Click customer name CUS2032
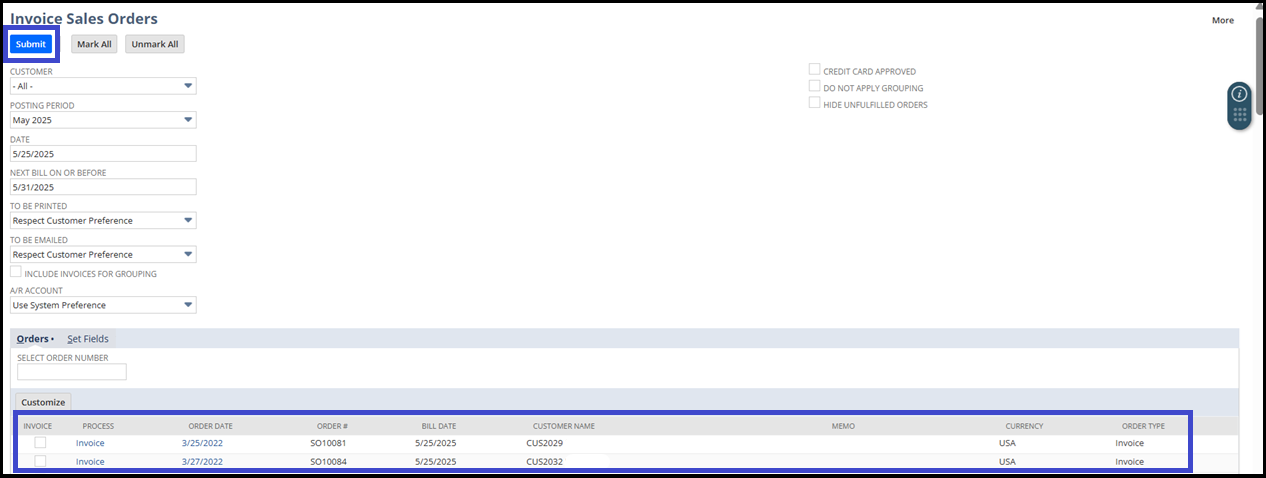This screenshot has height=478, width=1266. 545,462
